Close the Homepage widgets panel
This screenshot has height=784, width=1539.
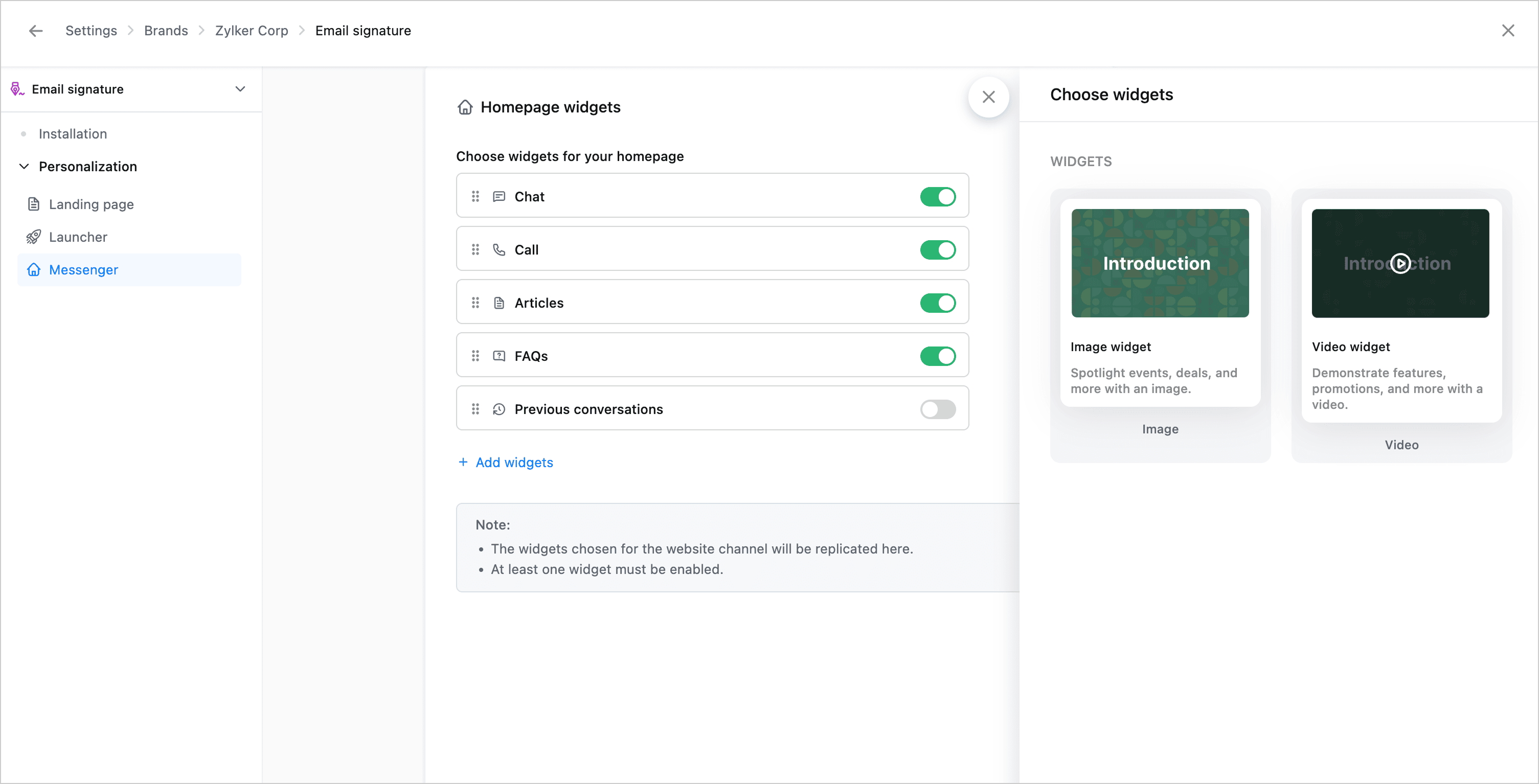(x=988, y=97)
